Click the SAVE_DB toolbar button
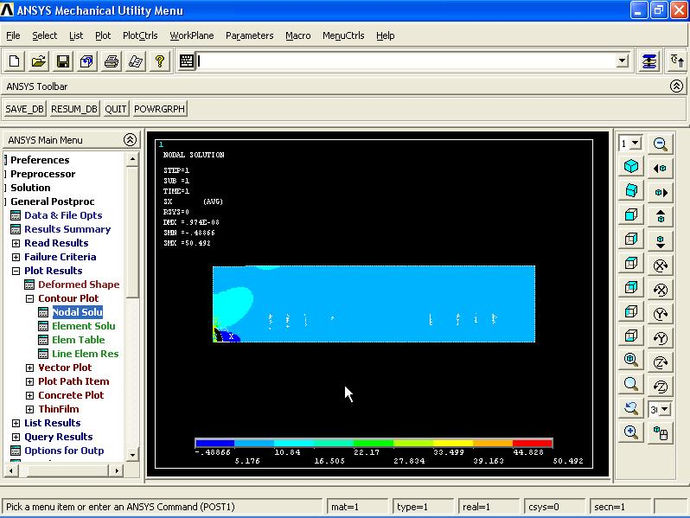Screen dimensions: 690x518 click(25, 109)
